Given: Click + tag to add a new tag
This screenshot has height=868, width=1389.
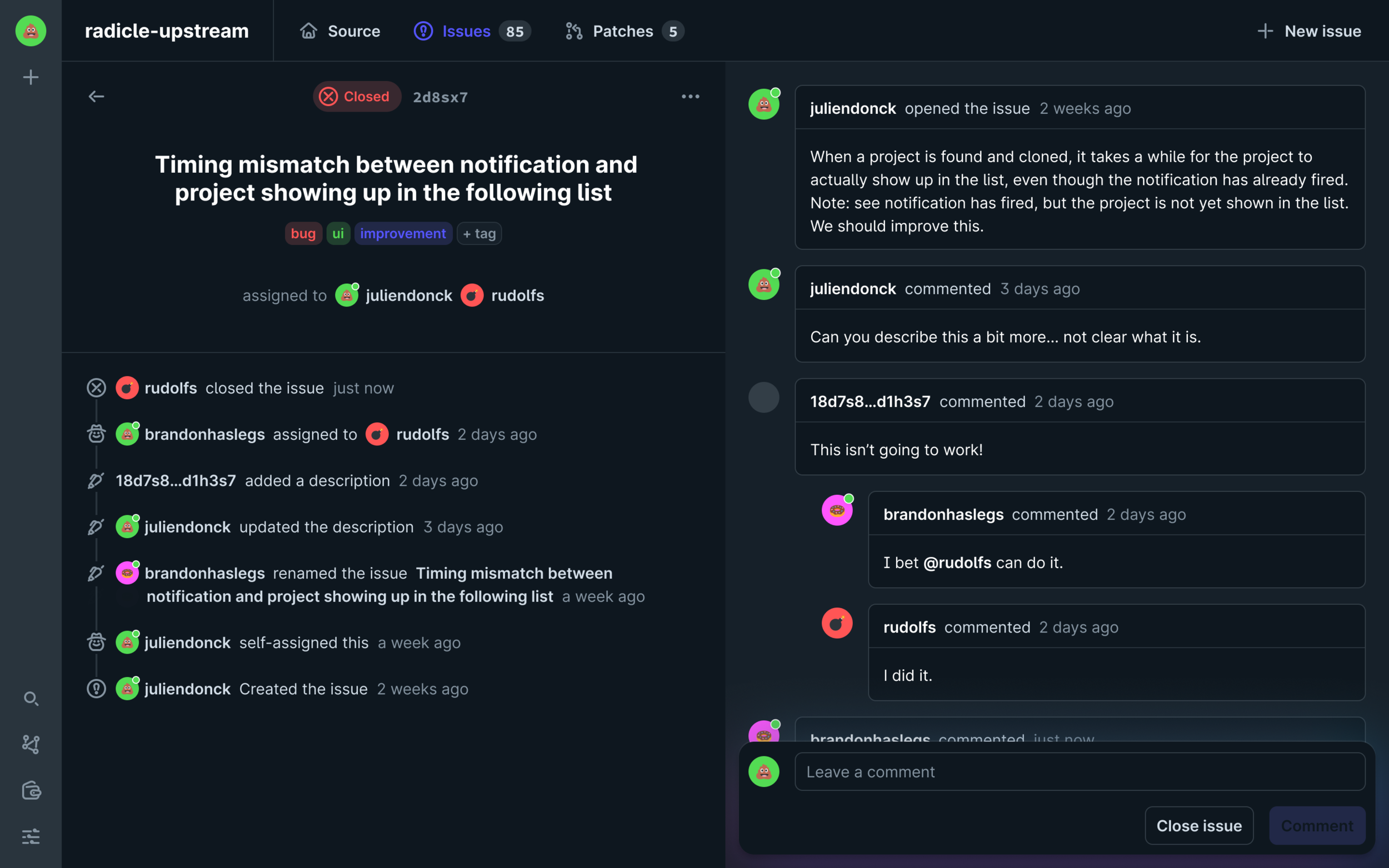Looking at the screenshot, I should coord(479,233).
